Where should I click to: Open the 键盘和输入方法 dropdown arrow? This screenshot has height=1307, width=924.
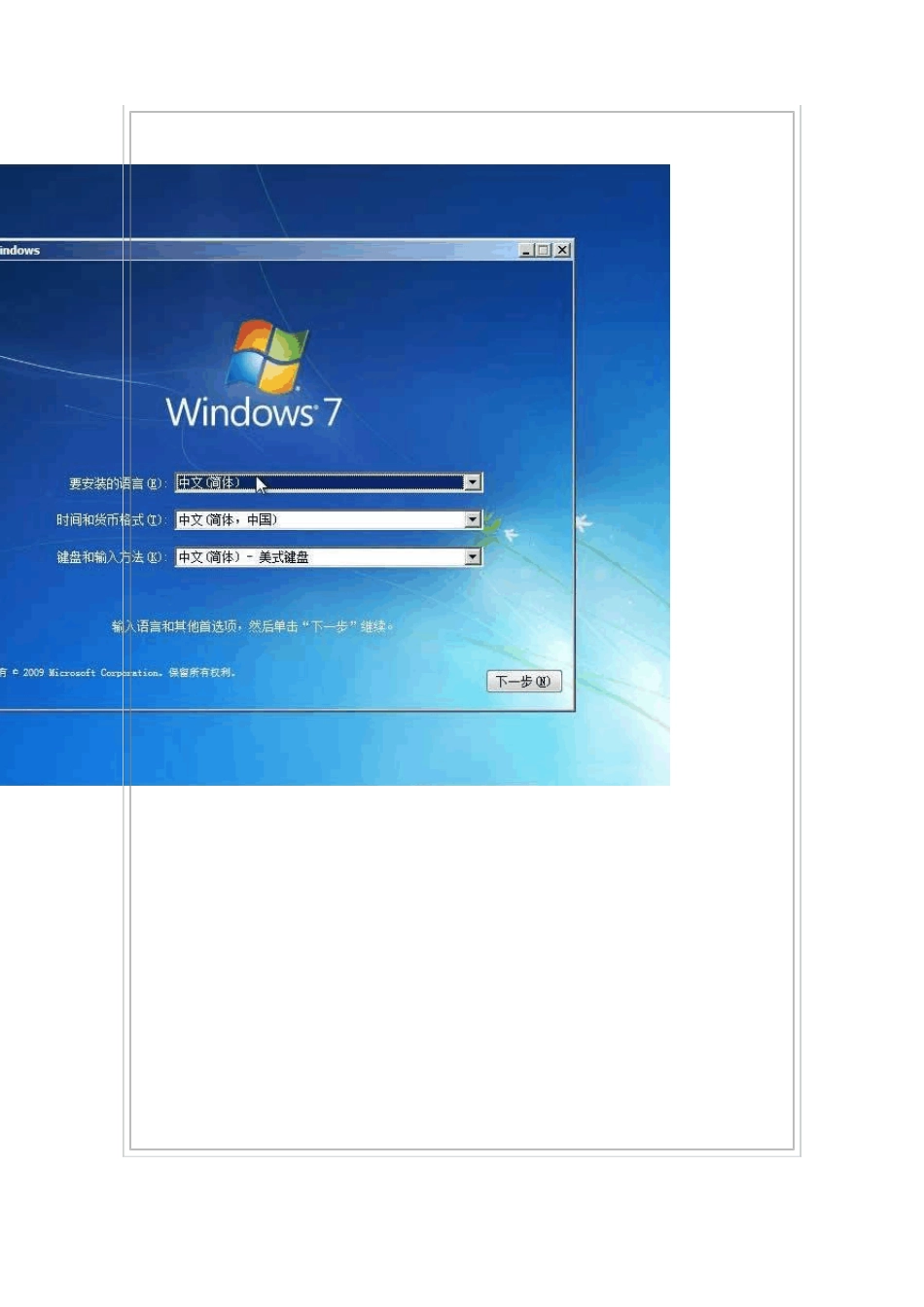[x=473, y=556]
